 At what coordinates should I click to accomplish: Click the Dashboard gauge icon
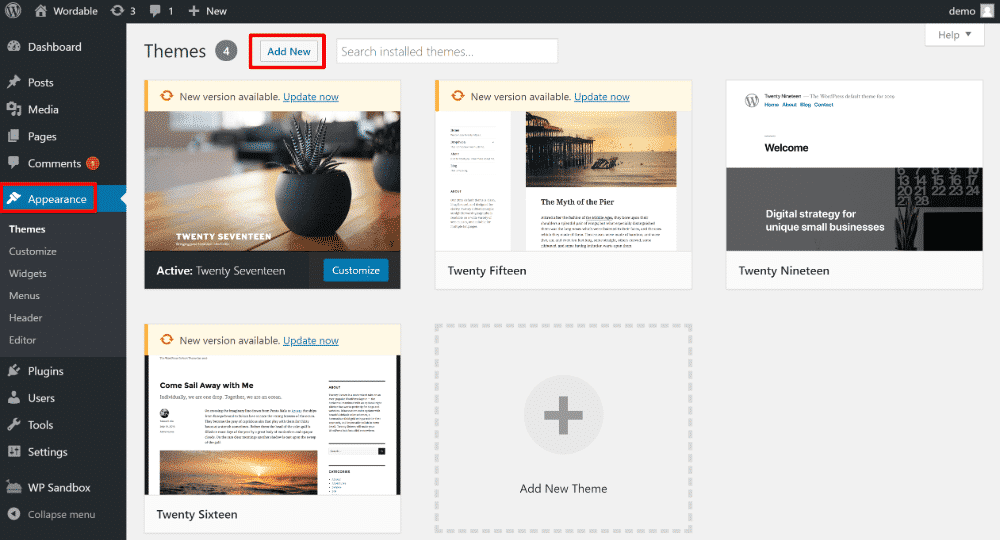(x=13, y=47)
